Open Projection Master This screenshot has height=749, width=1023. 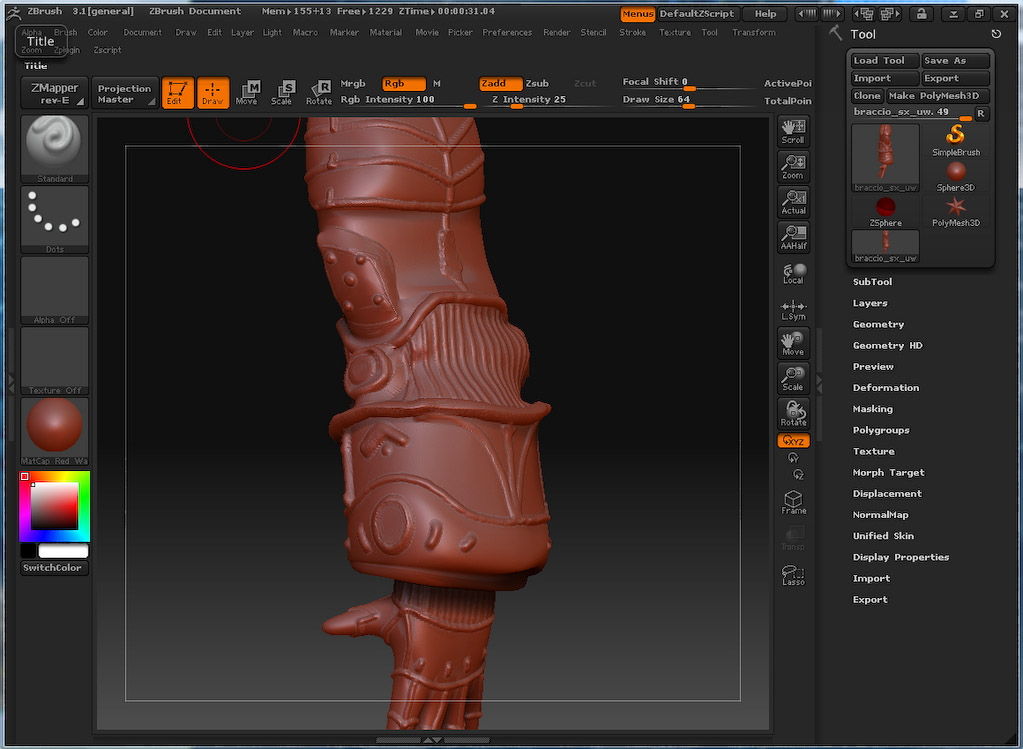(124, 93)
